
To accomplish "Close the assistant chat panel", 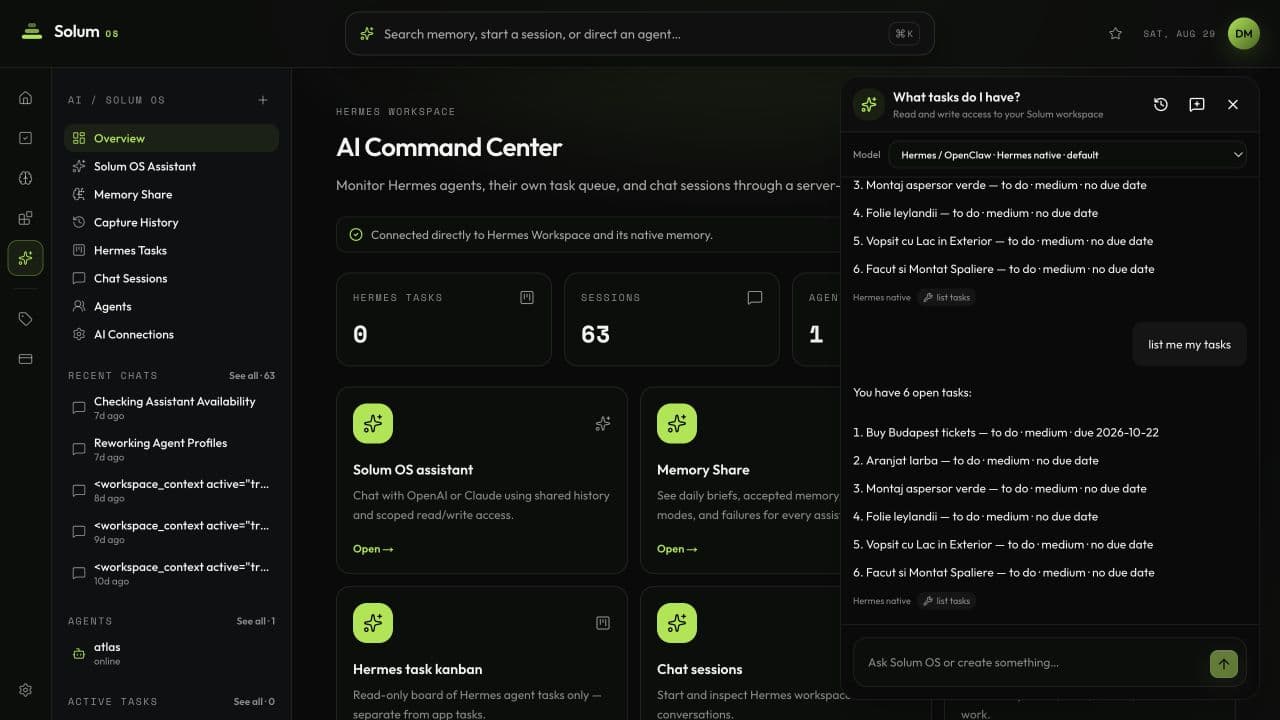I will 1233,104.
